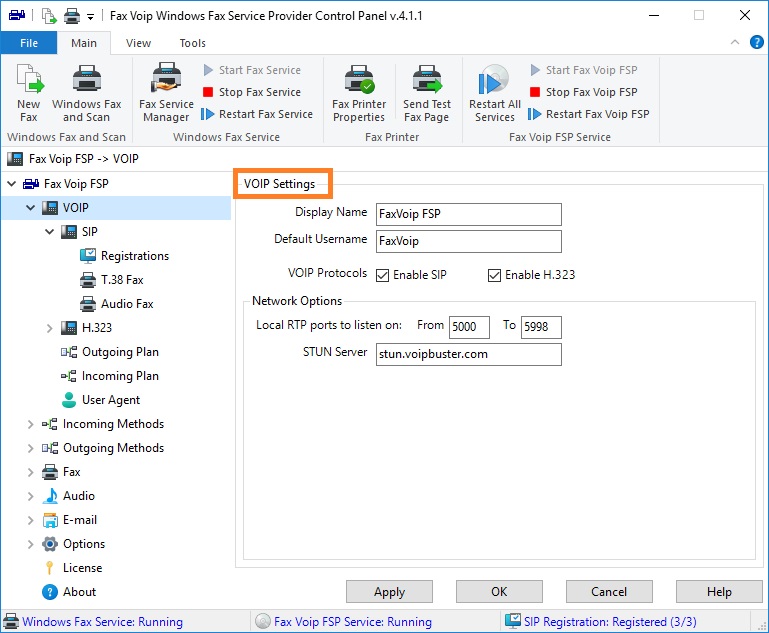Screen dimensions: 769x633
Task: Open the Fax Service Manager
Action: [166, 93]
